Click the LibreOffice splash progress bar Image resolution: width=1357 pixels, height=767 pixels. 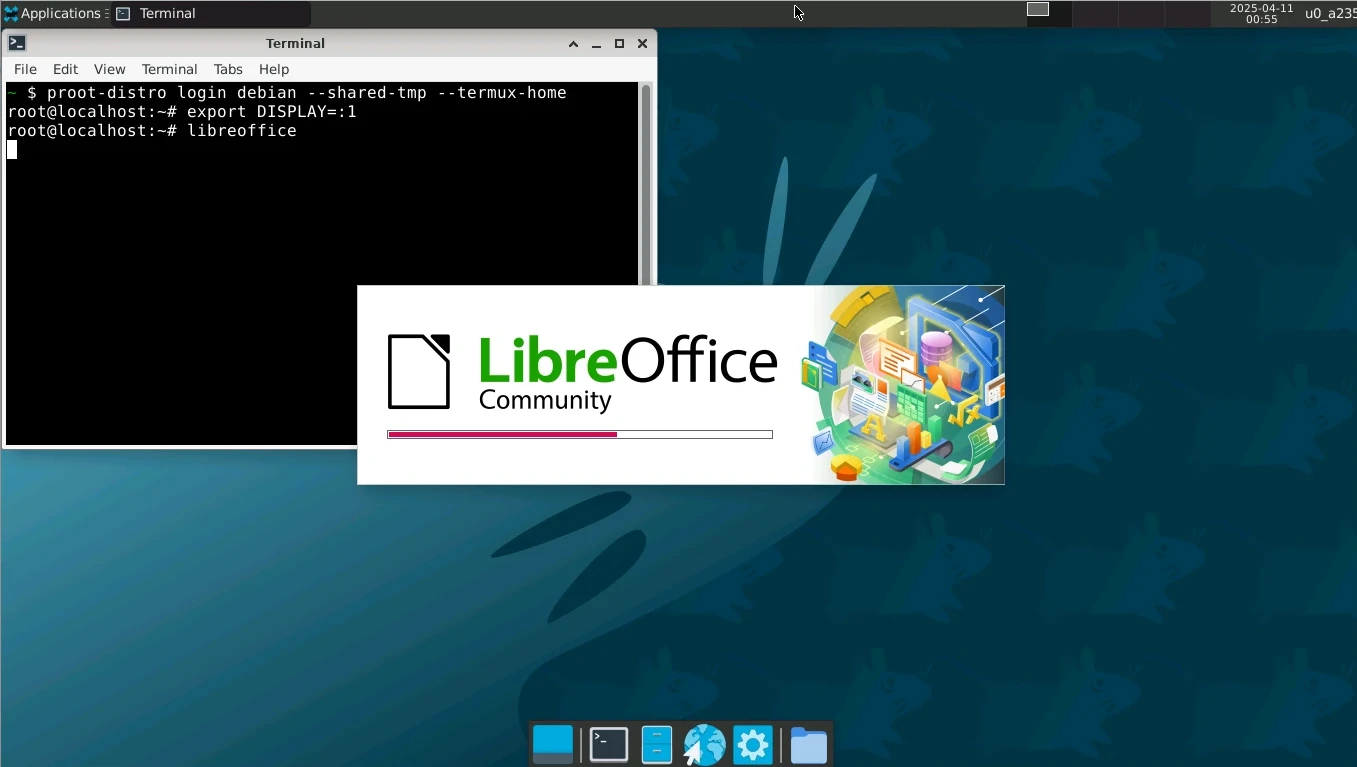point(579,434)
